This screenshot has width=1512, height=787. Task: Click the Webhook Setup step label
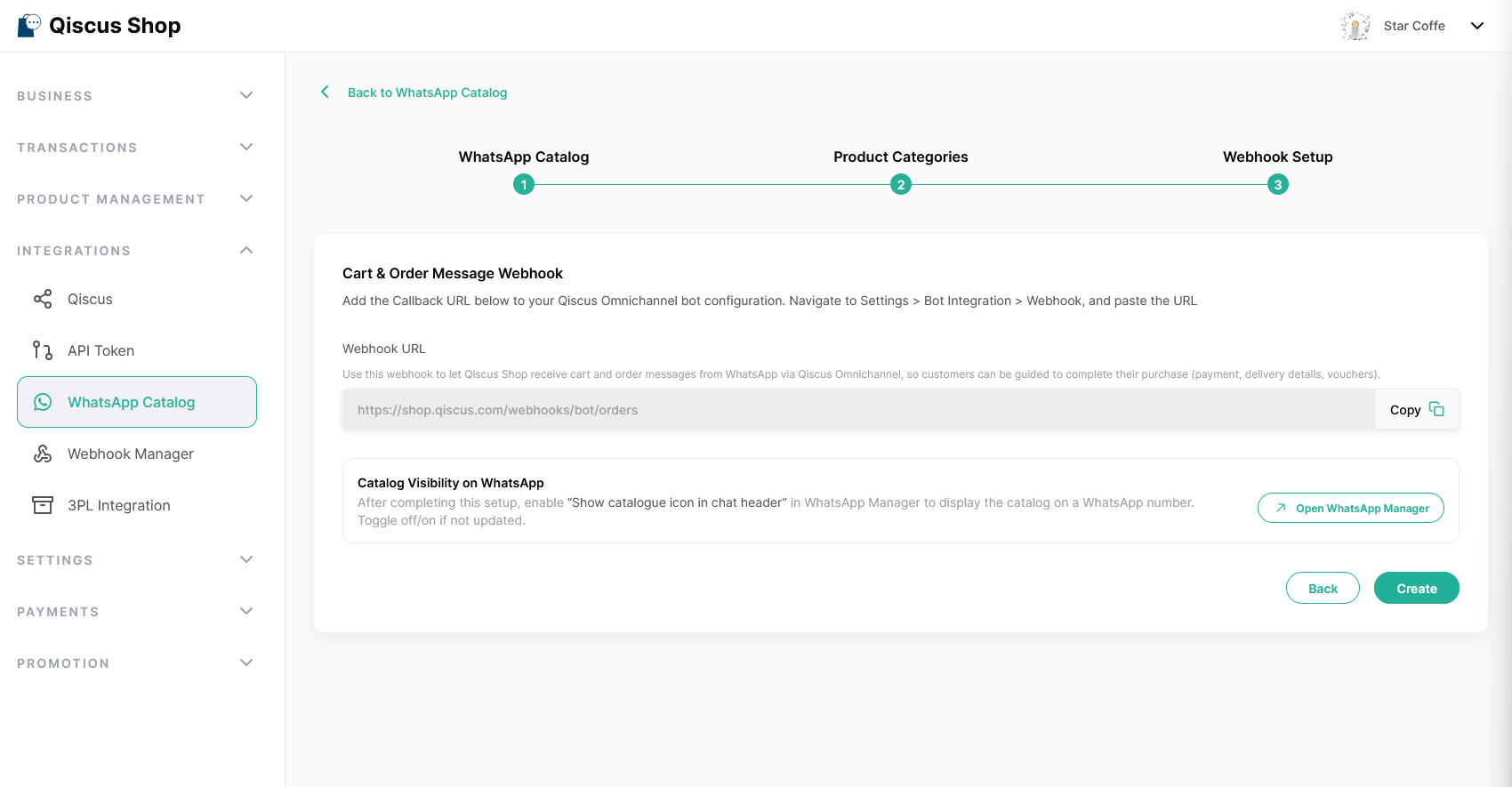tap(1278, 157)
